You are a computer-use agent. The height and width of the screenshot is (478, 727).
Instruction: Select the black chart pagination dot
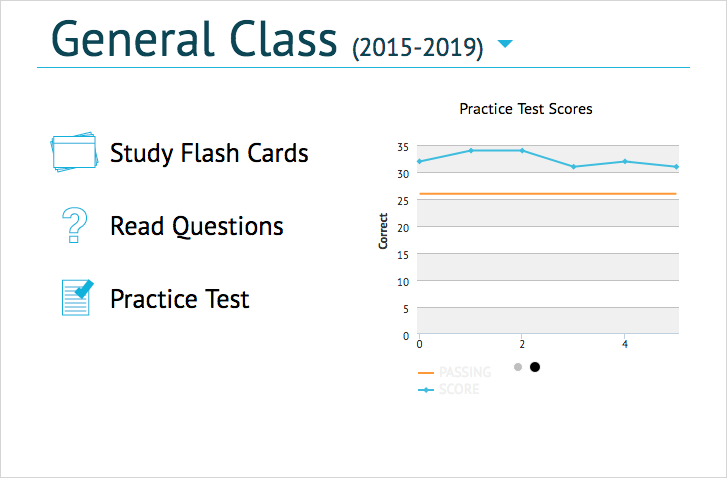(x=535, y=367)
